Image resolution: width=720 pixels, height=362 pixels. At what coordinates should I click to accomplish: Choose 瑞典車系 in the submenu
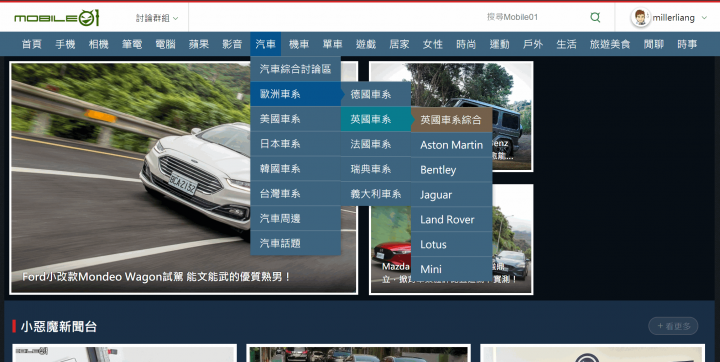click(376, 169)
